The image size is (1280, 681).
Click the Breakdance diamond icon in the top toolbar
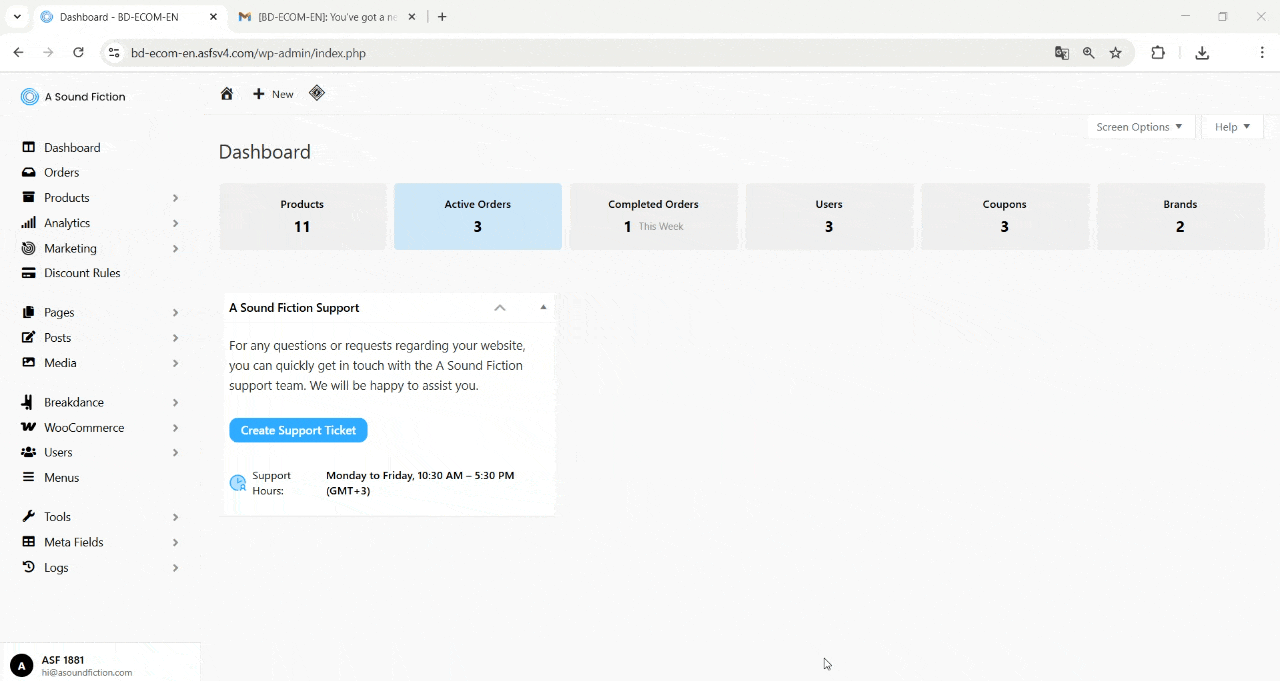(317, 92)
